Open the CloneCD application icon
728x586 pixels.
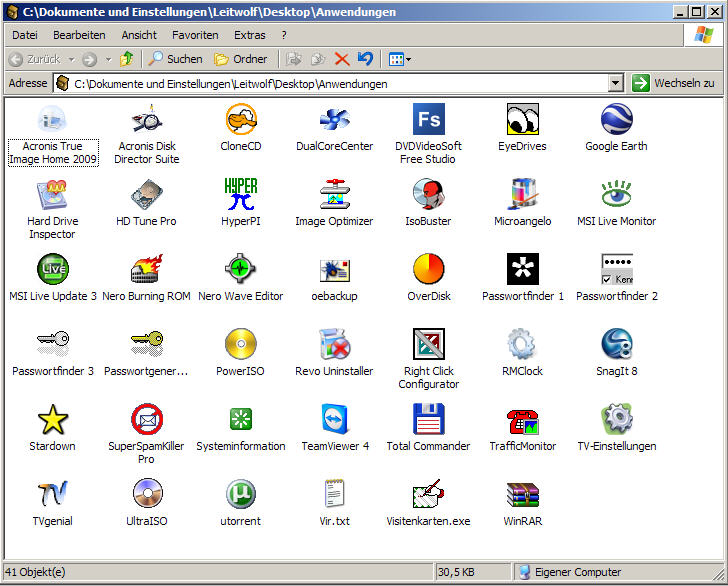coord(241,120)
